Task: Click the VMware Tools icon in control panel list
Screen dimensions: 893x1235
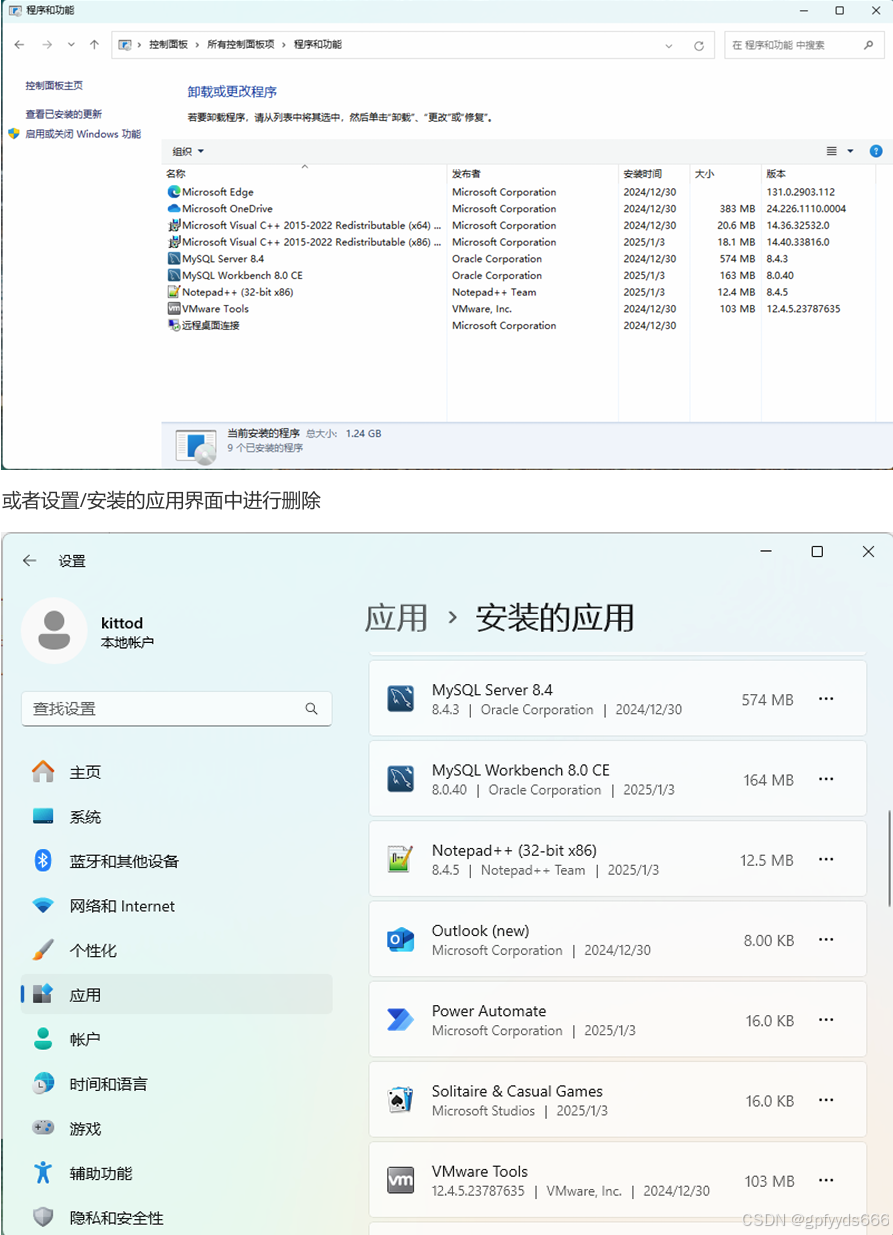Action: pos(174,309)
